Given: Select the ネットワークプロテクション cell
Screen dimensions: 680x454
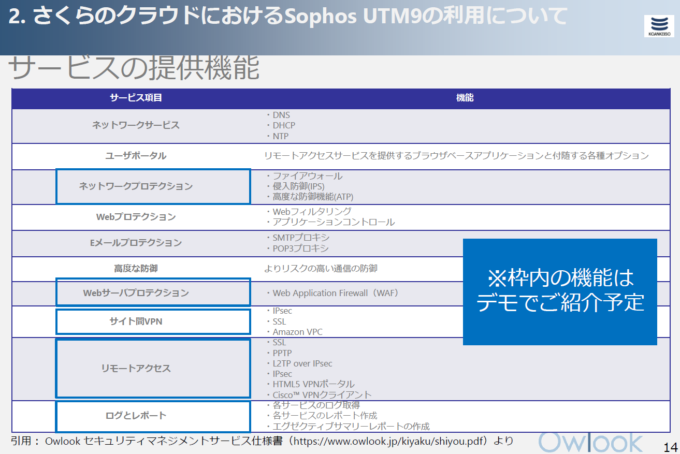Looking at the screenshot, I should coord(153,186).
